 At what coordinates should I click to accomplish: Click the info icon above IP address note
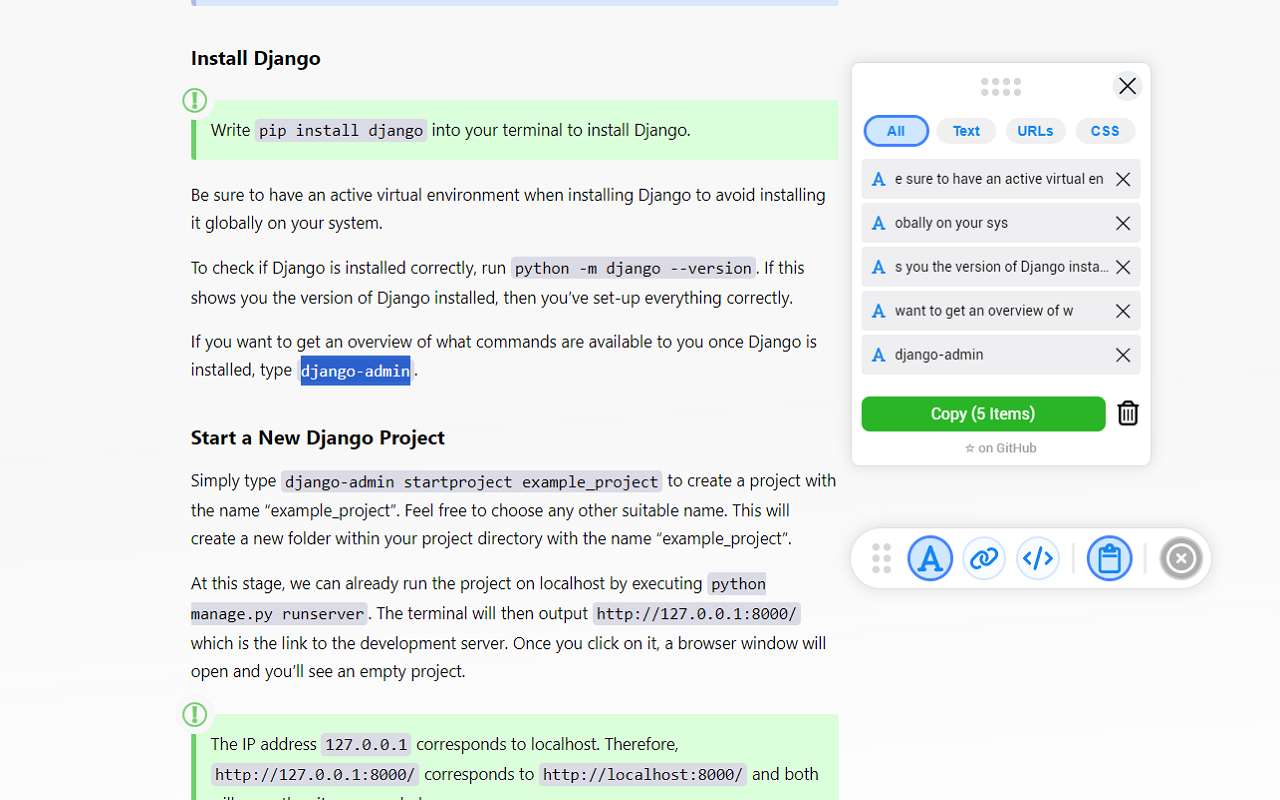tap(195, 714)
